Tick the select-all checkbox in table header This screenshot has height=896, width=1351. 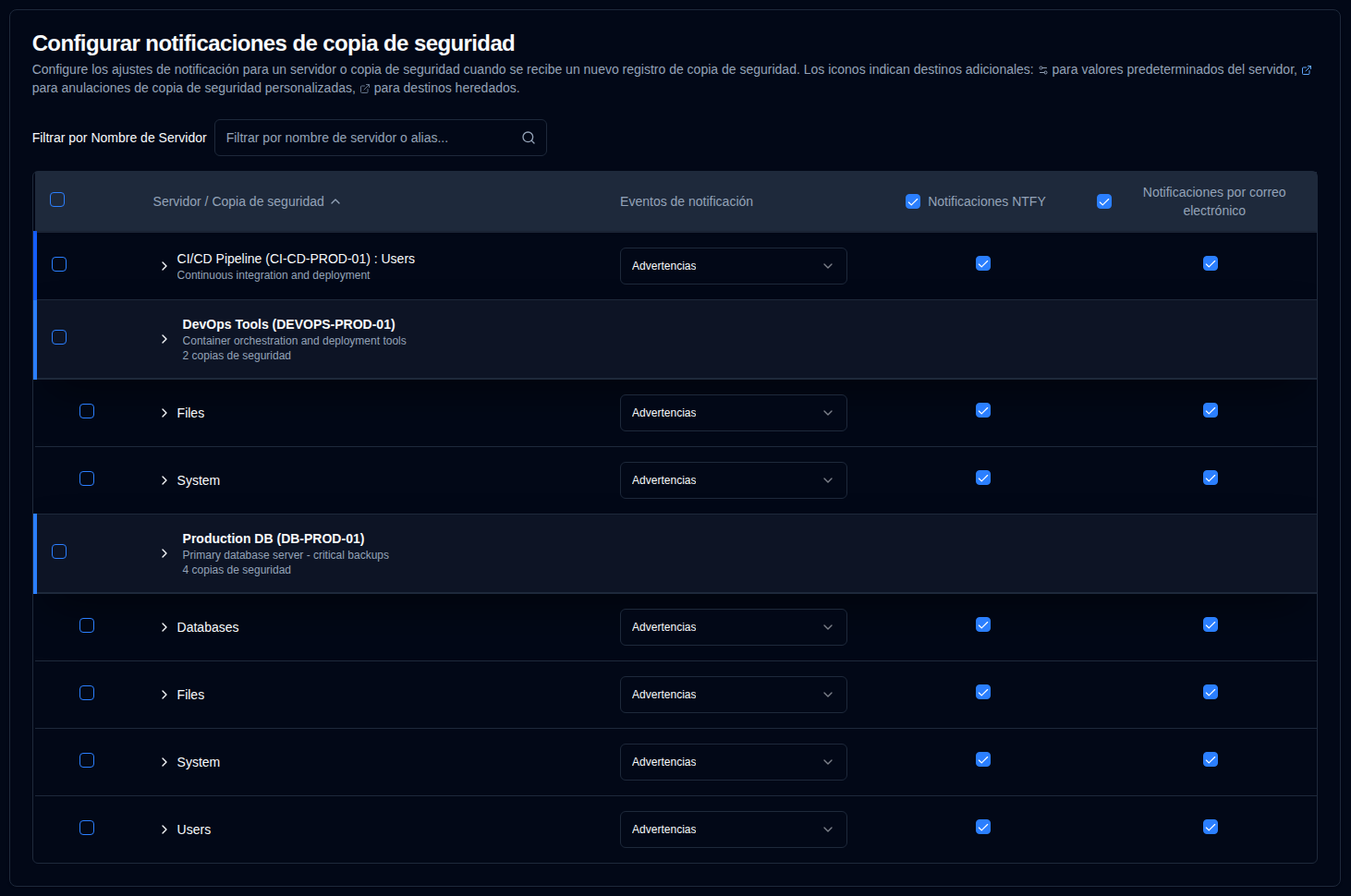(57, 200)
